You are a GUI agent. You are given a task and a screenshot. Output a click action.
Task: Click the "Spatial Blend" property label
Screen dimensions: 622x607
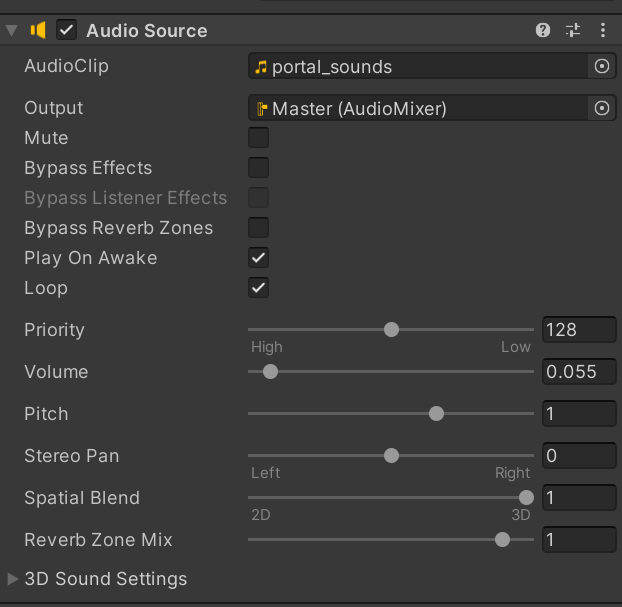(x=82, y=498)
